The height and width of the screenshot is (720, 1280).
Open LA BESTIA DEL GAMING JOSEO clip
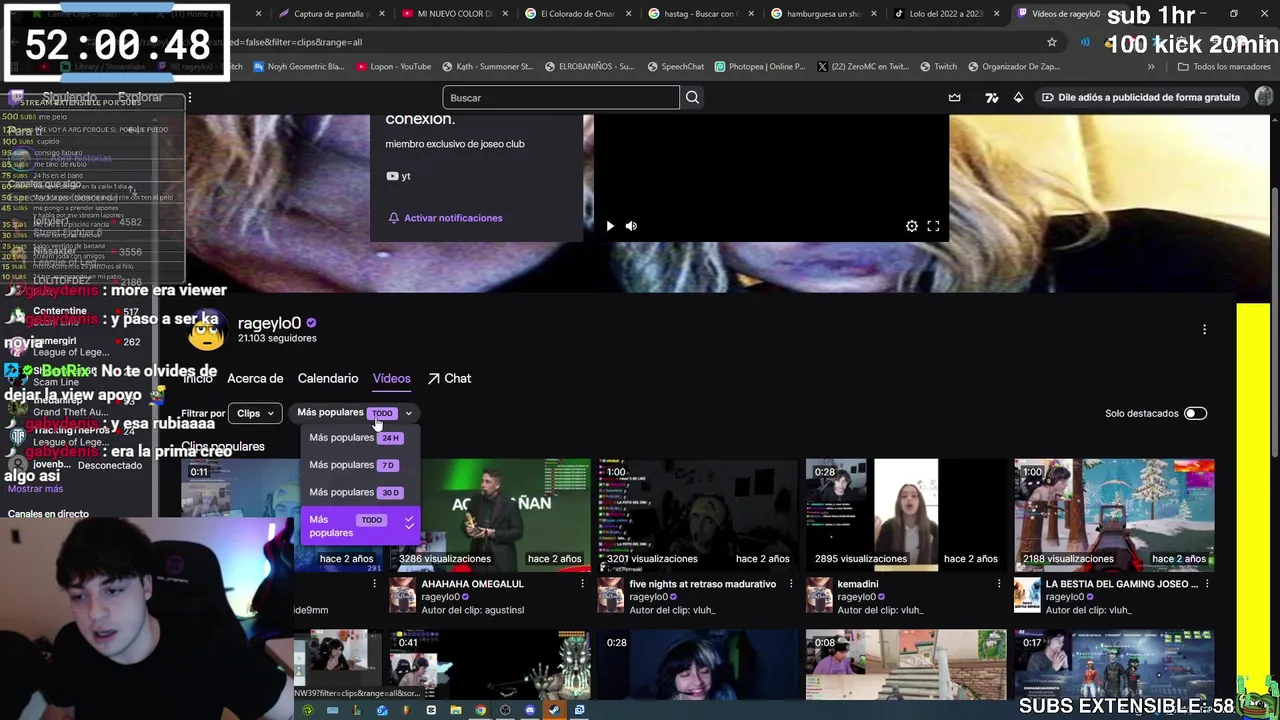pos(1121,584)
